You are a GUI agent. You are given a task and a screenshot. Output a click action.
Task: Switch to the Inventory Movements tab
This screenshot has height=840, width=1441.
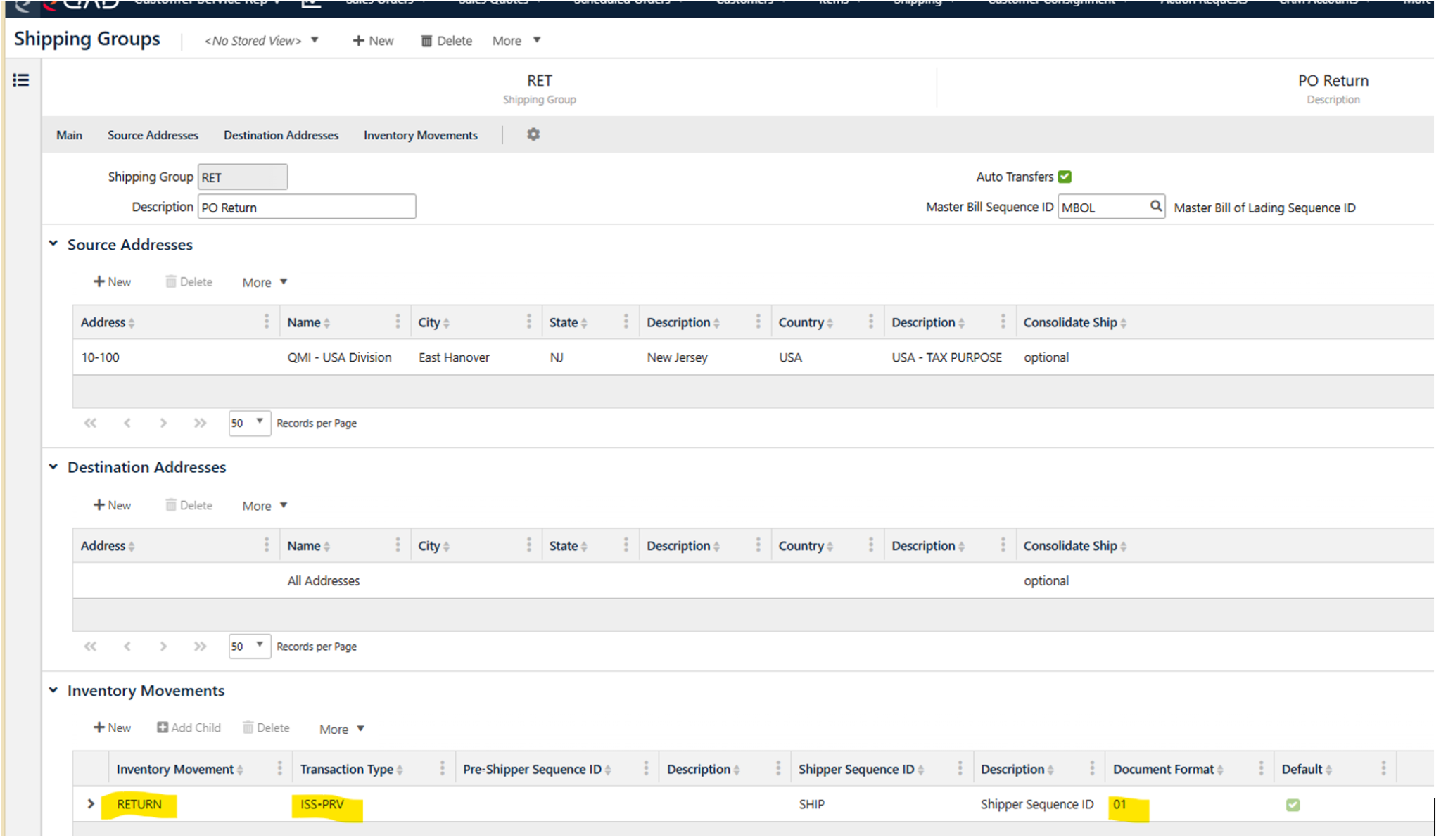[x=420, y=134]
